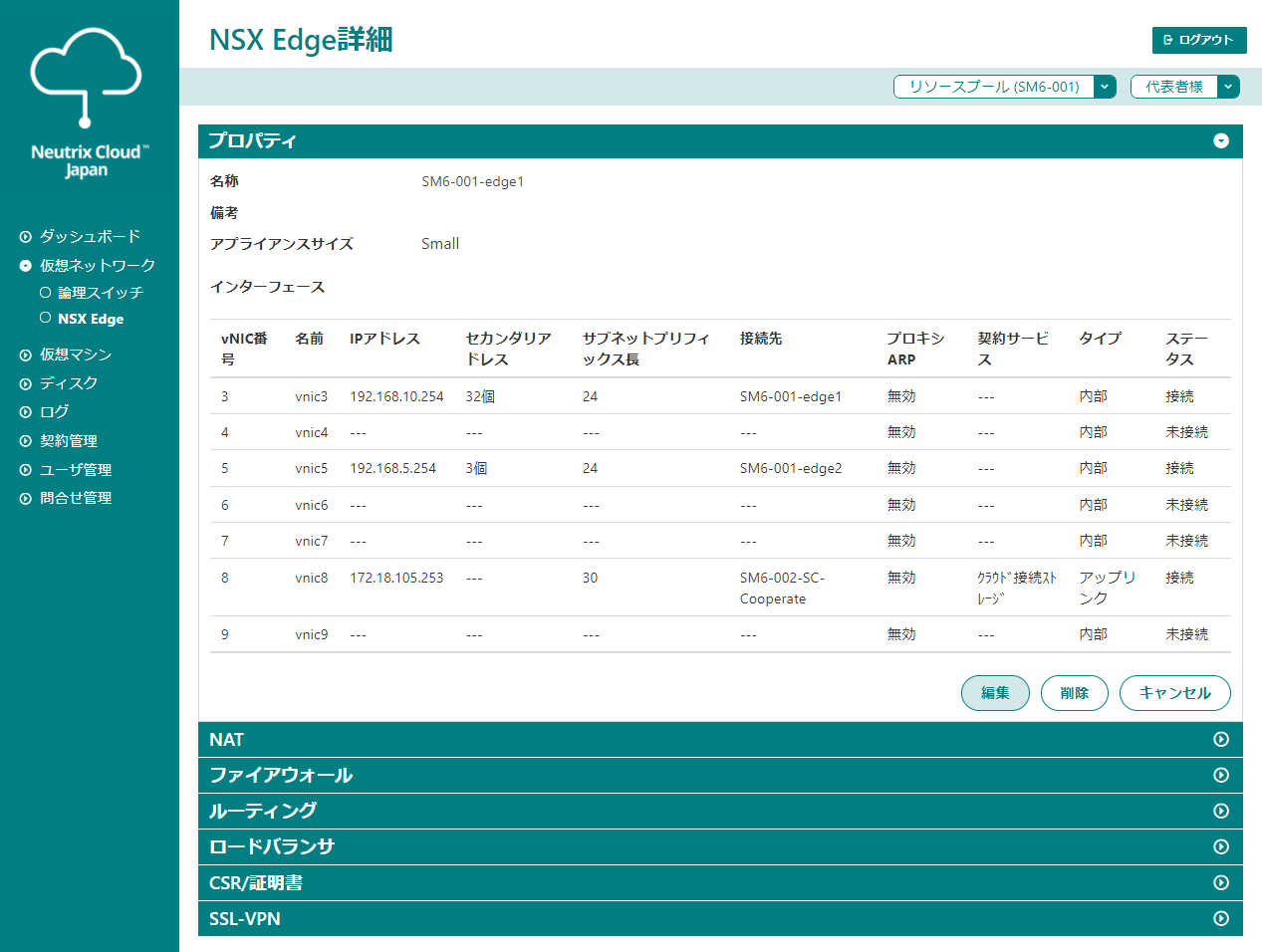Open the 代表者様 user dropdown
Image resolution: width=1262 pixels, height=952 pixels.
[1185, 87]
